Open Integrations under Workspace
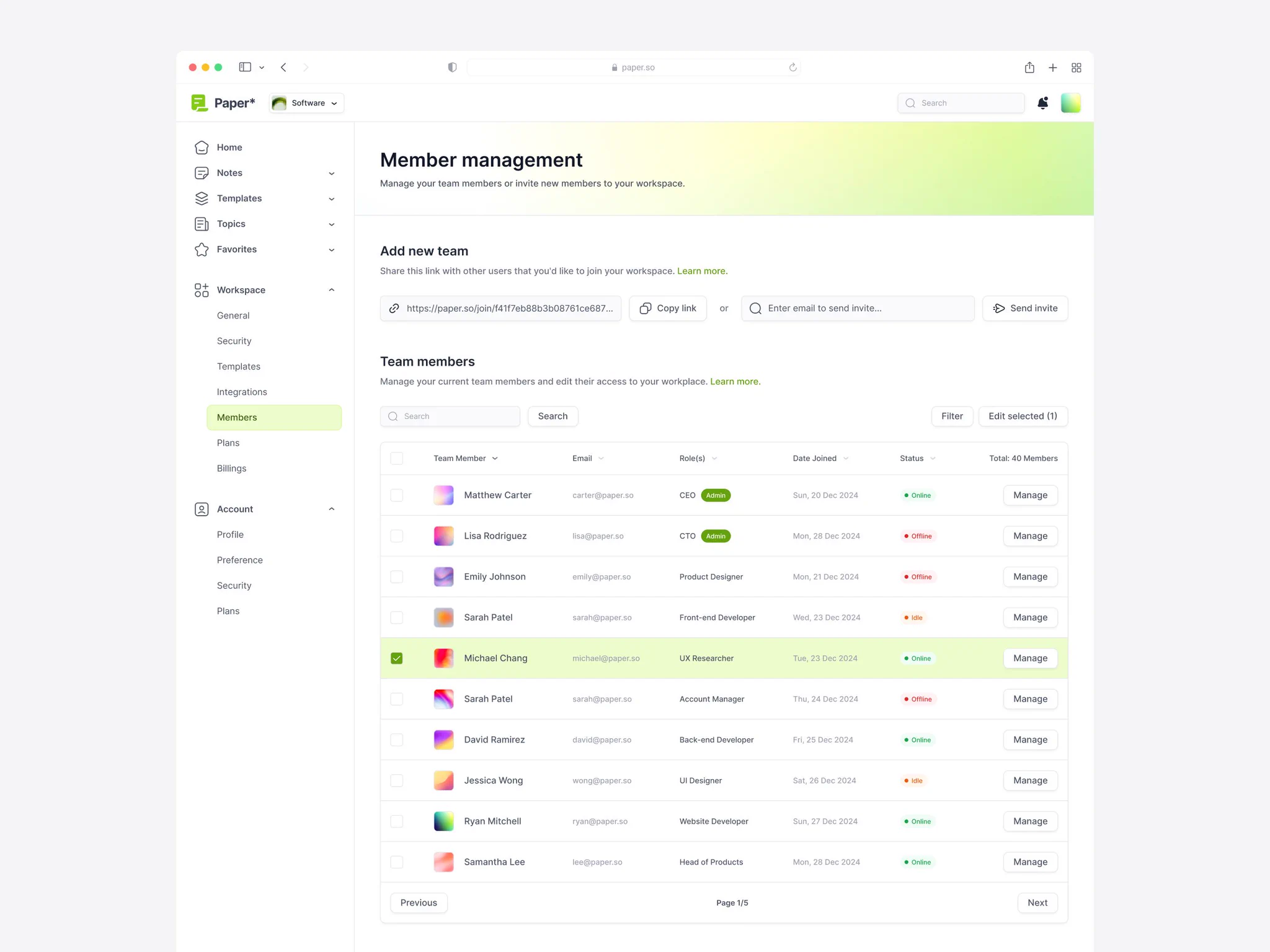 coord(242,392)
